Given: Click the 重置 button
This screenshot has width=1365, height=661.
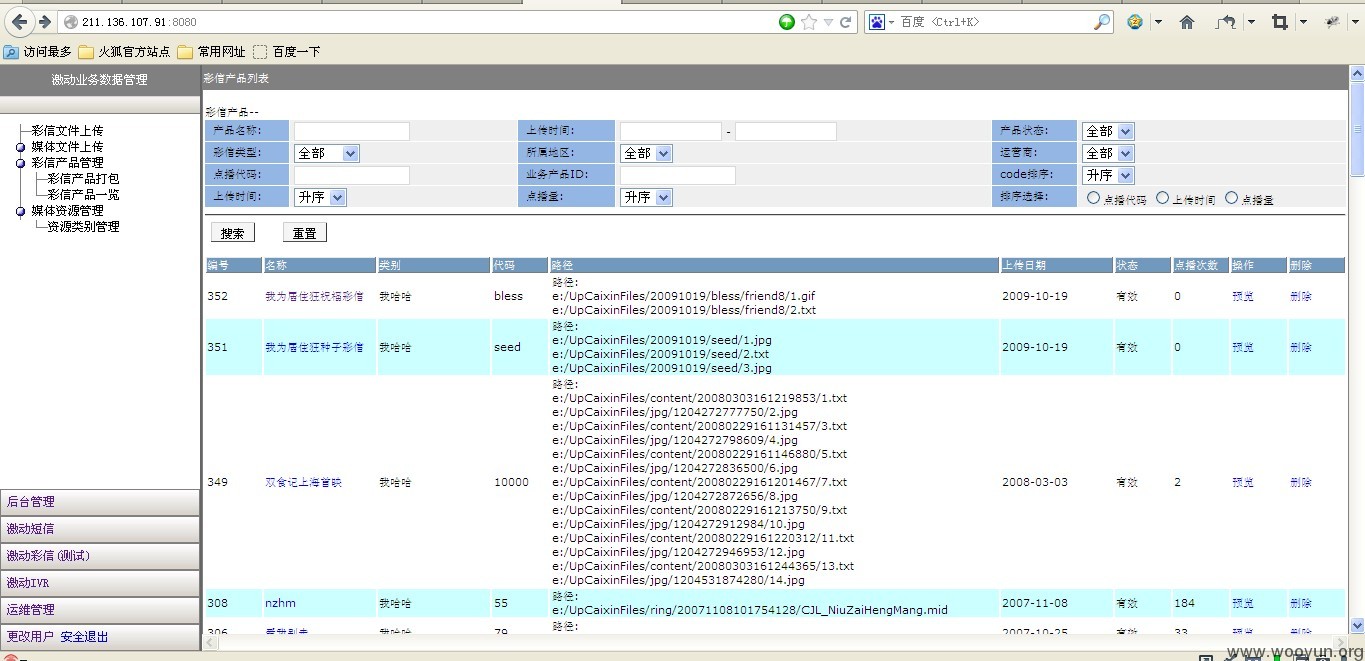Looking at the screenshot, I should (304, 233).
